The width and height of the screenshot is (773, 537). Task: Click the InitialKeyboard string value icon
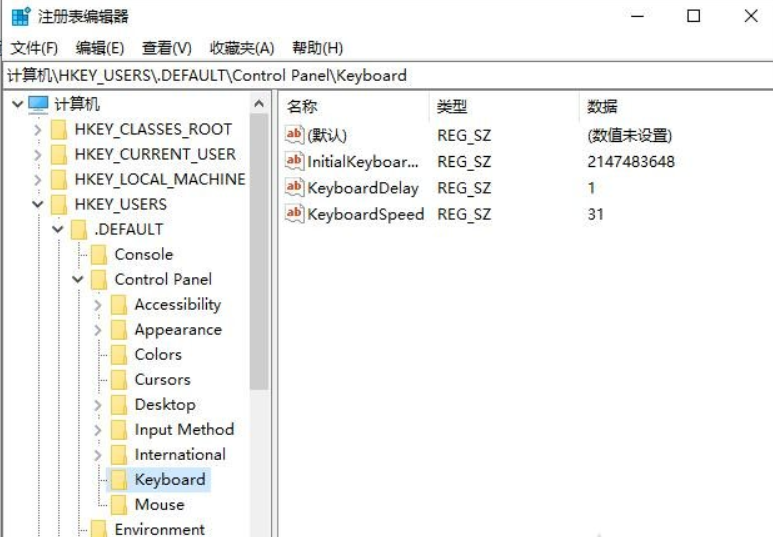pos(294,161)
